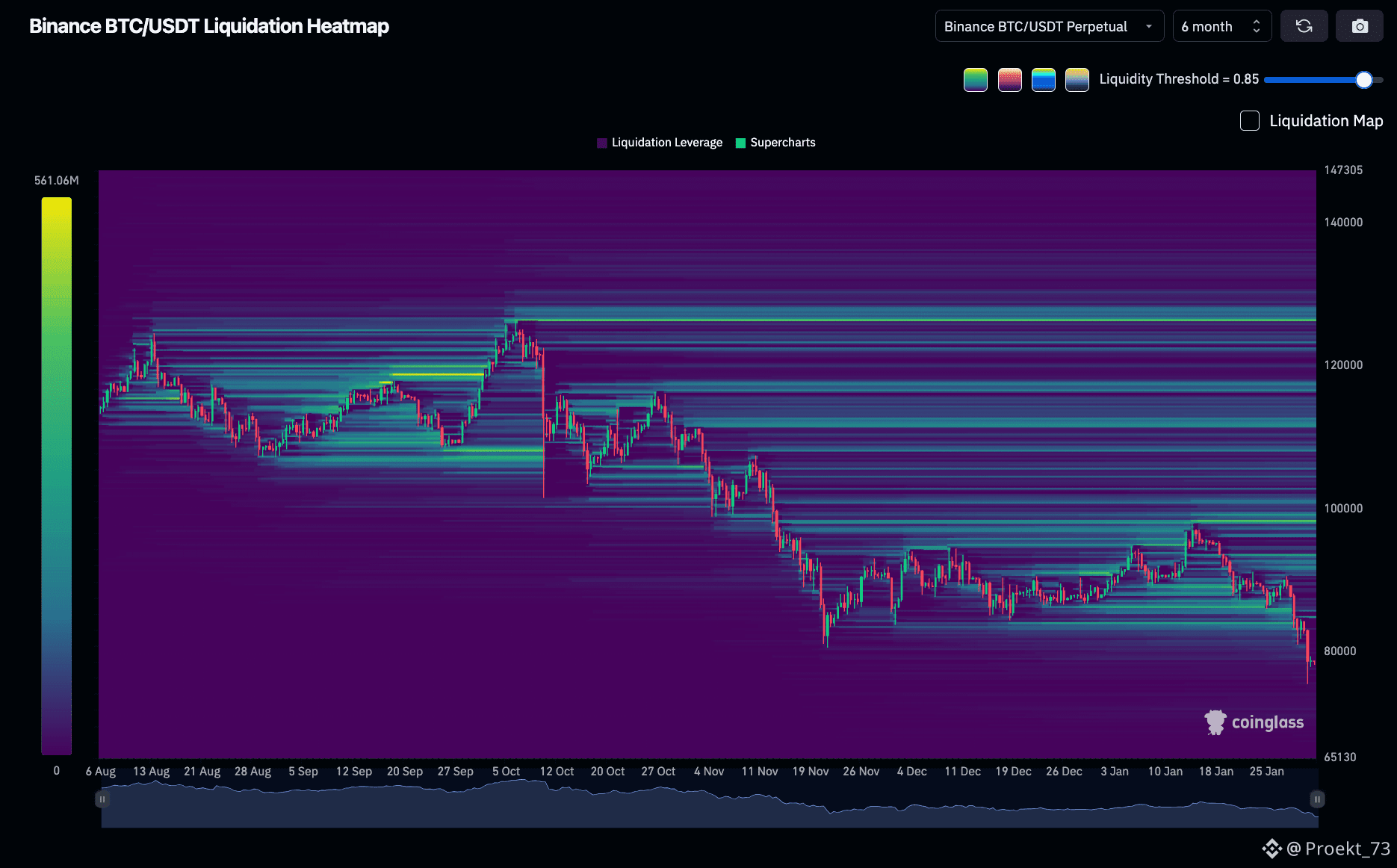Click the Liquidity Threshold slider handle
This screenshot has width=1397, height=868.
click(x=1364, y=80)
